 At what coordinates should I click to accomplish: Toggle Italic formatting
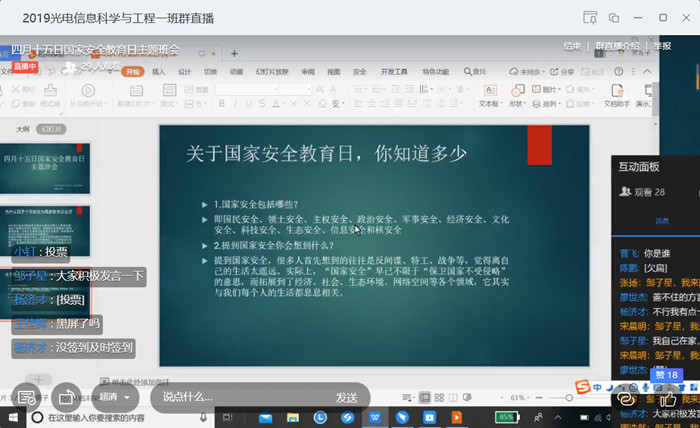(235, 104)
